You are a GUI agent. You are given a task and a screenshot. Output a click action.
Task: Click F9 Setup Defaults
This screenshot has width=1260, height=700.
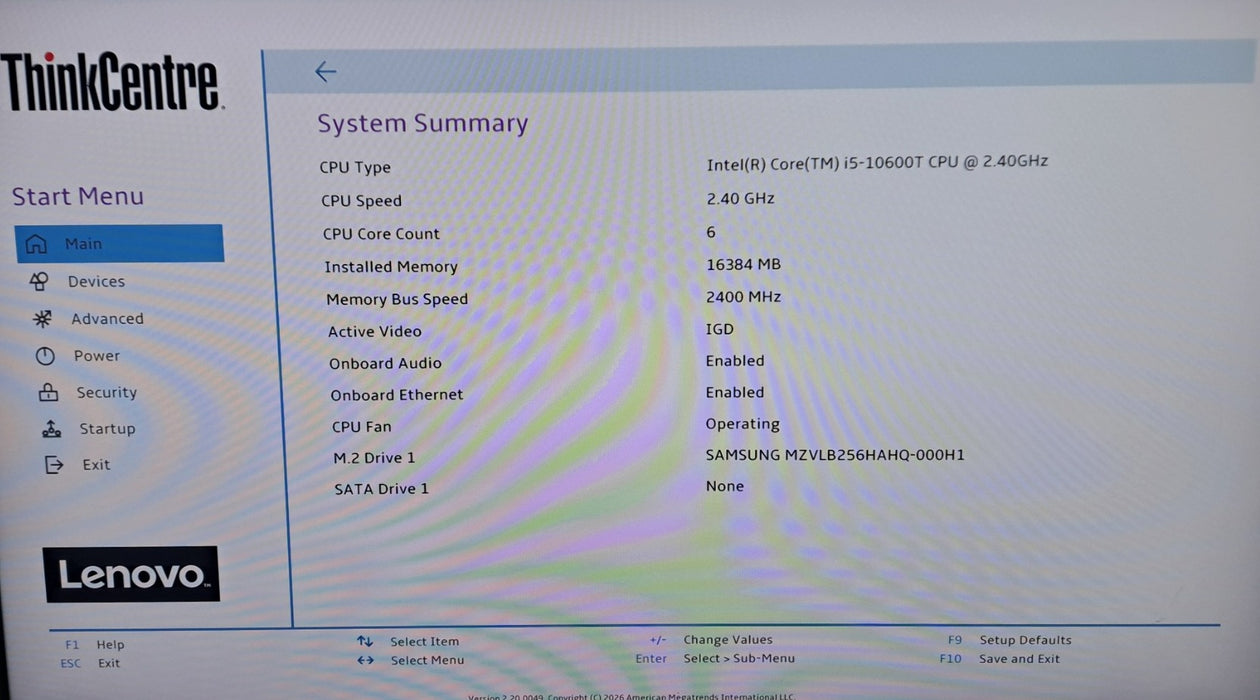pos(1010,640)
